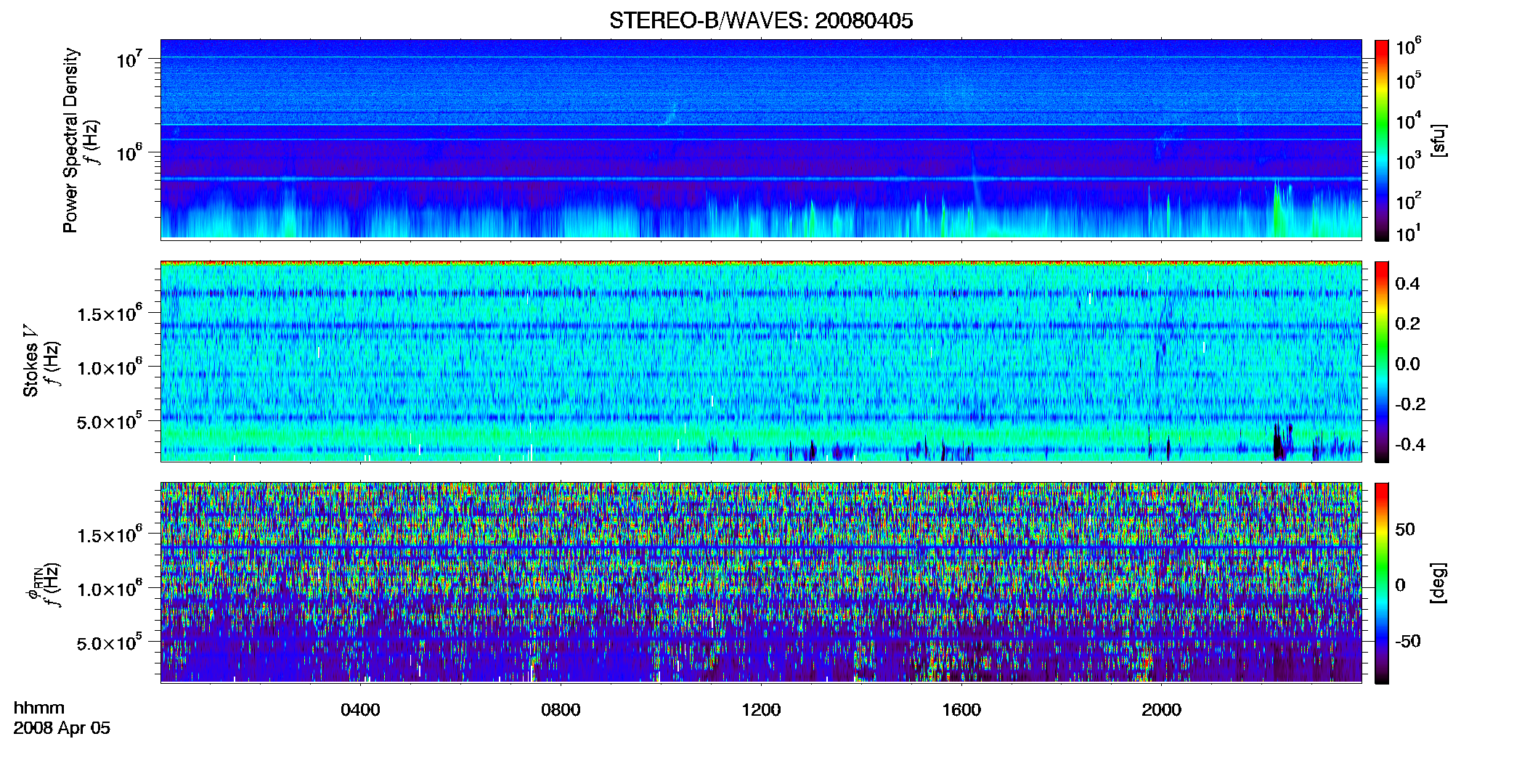
Task: Click the Stokes V axis label
Action: 30,361
